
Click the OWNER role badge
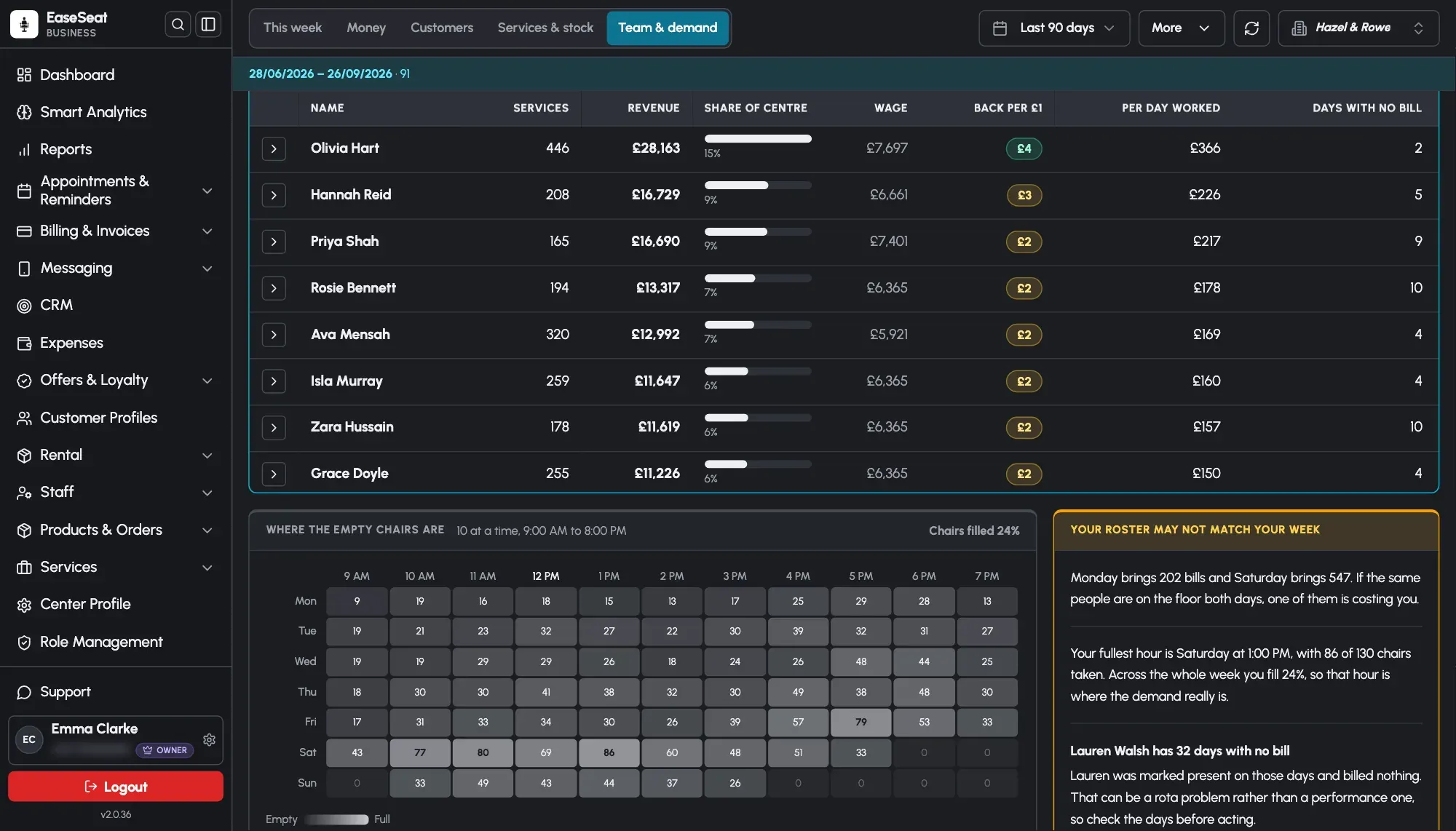(165, 750)
